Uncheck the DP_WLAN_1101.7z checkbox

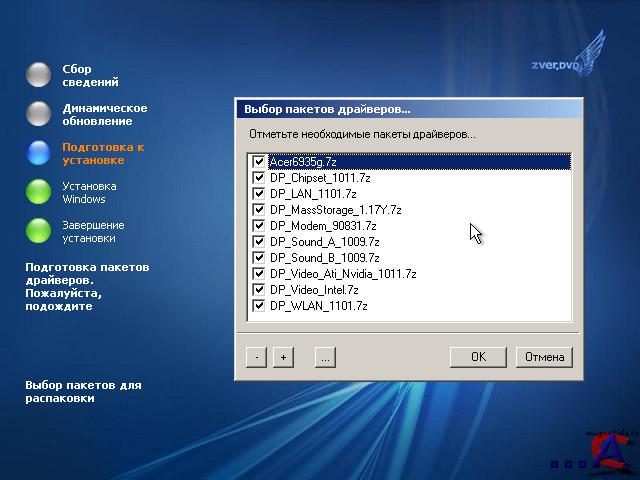click(x=260, y=305)
